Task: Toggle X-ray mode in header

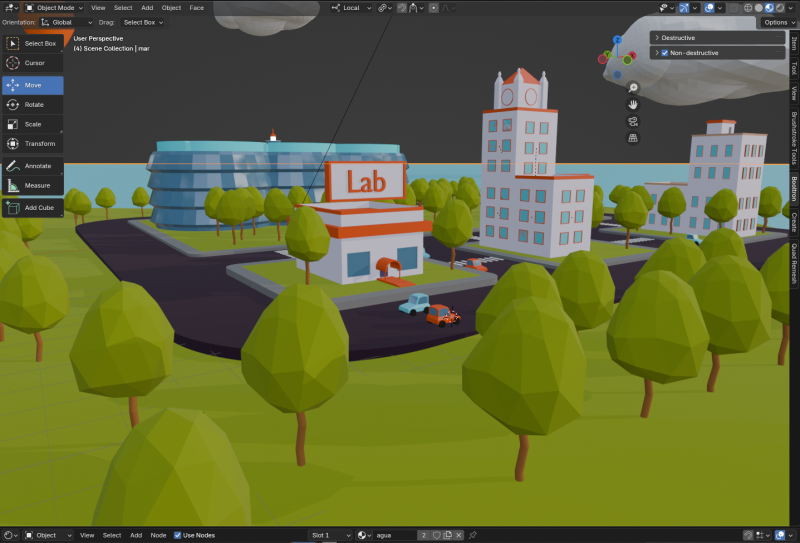Action: point(734,8)
